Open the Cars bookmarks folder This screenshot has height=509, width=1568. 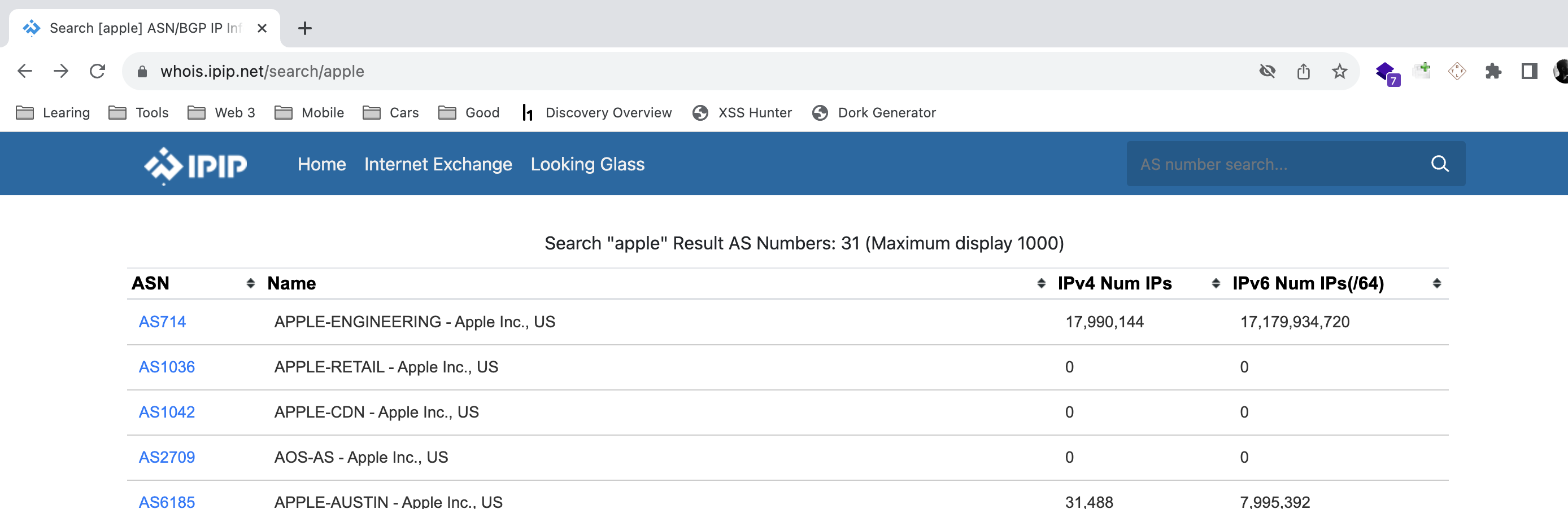(390, 112)
